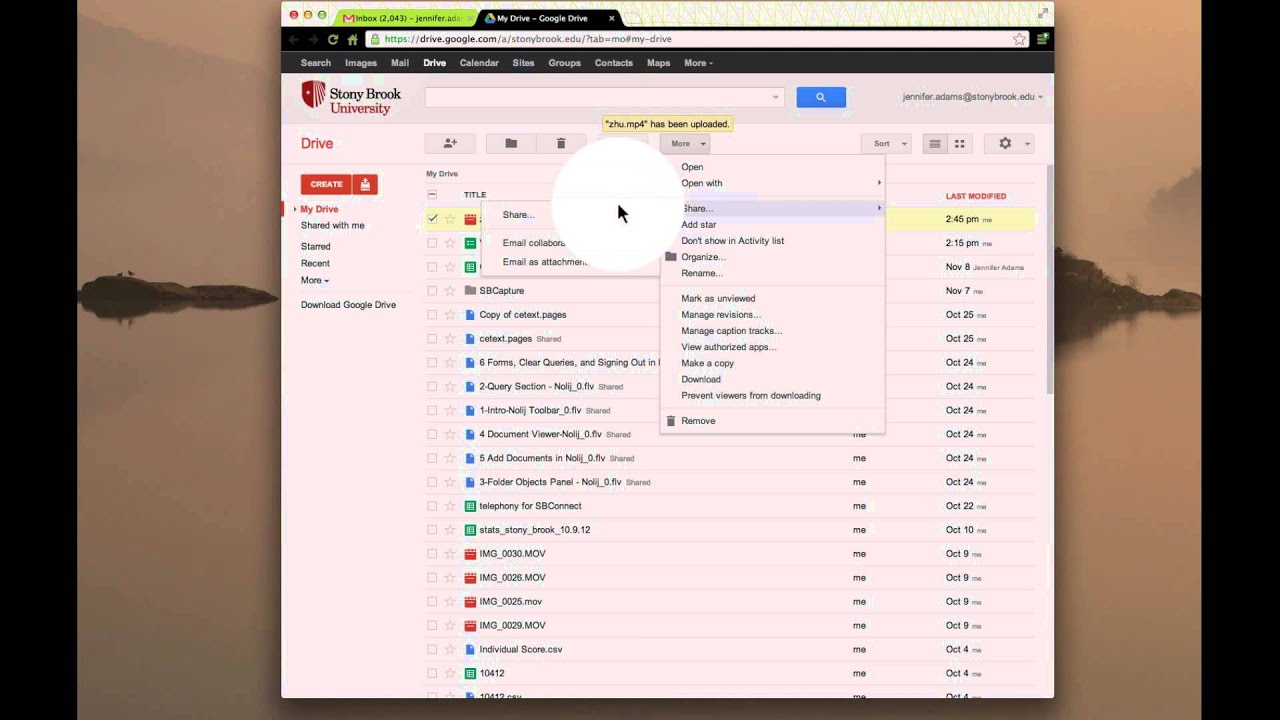The image size is (1280, 720).
Task: Star the IMG_0030.MOV file
Action: tap(450, 554)
